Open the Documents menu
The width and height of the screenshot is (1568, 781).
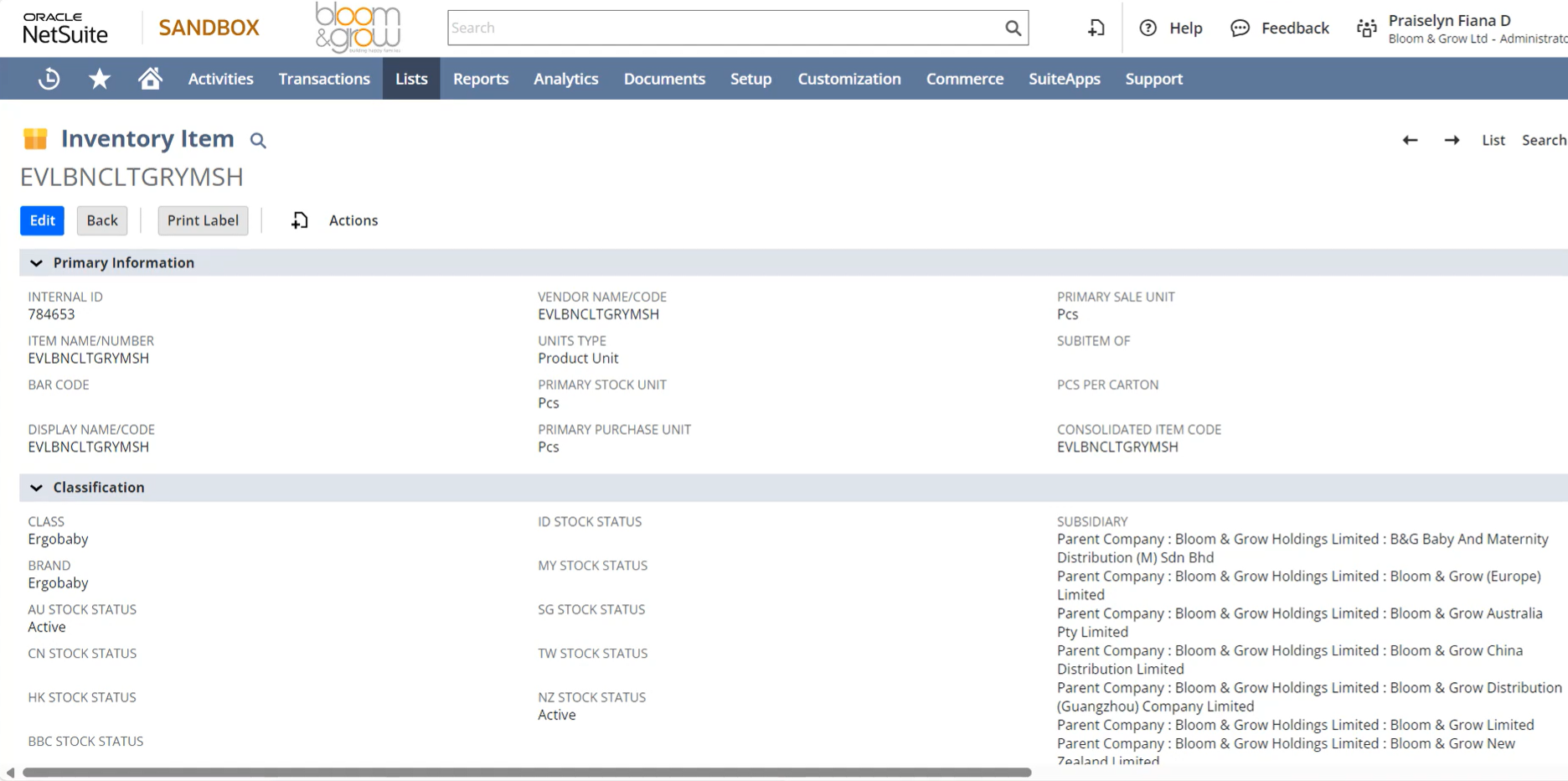point(664,79)
